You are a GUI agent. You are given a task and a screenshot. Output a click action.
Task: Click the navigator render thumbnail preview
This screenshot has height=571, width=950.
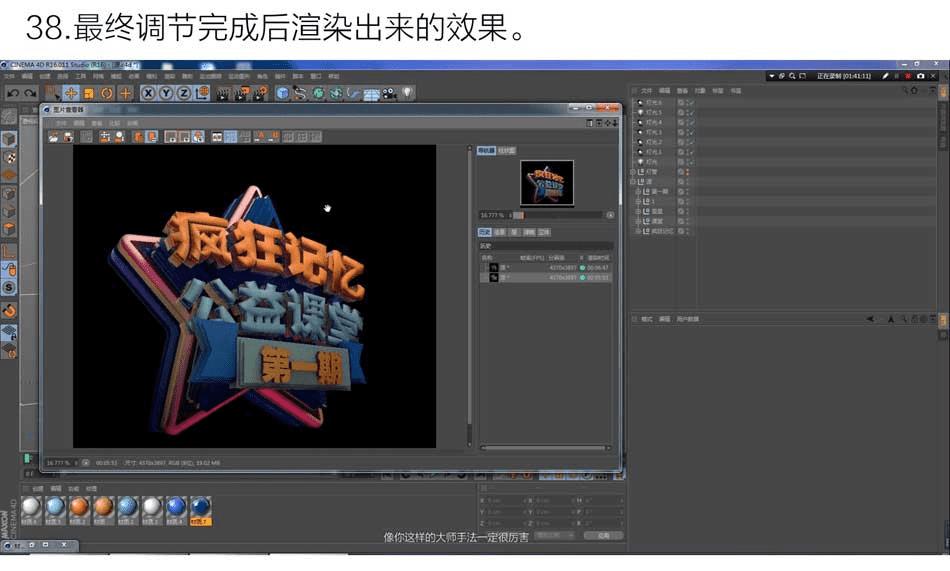coord(546,182)
